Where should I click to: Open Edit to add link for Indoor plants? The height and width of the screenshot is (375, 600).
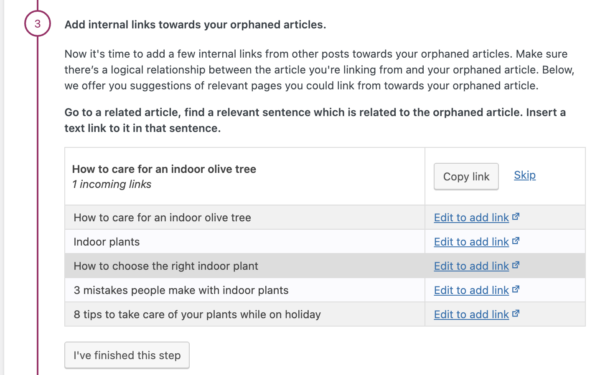[471, 242]
